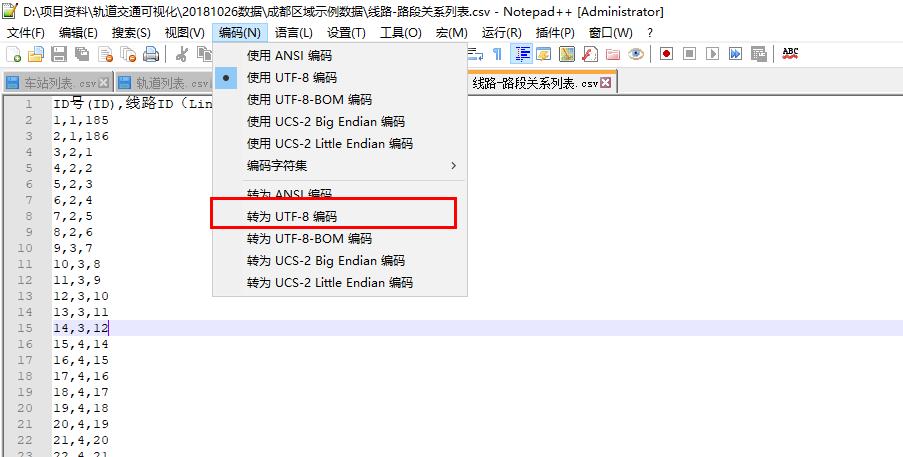The width and height of the screenshot is (903, 457).
Task: Toggle the eye monitoring icon
Action: [x=636, y=54]
